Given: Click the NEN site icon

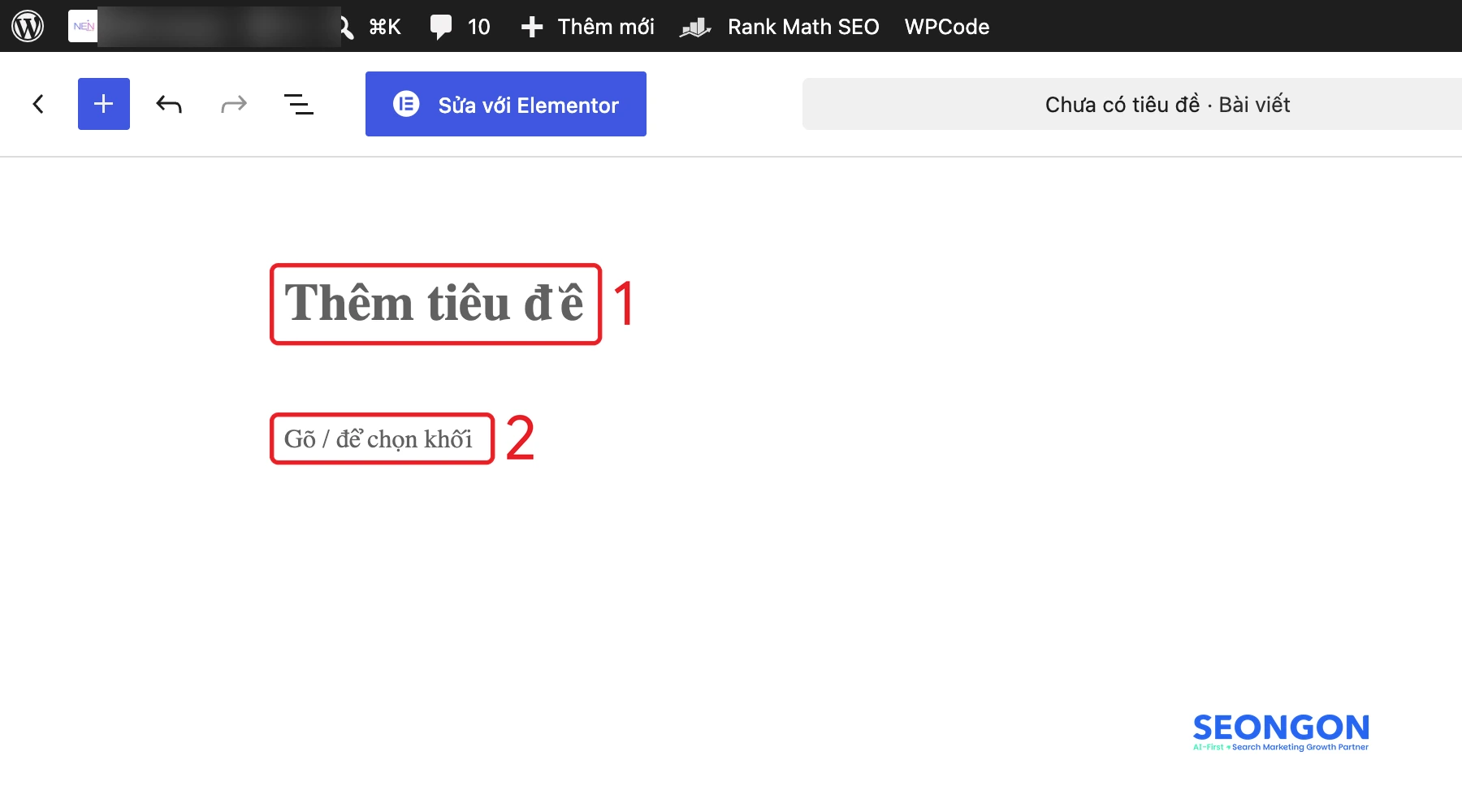Looking at the screenshot, I should click(x=83, y=26).
